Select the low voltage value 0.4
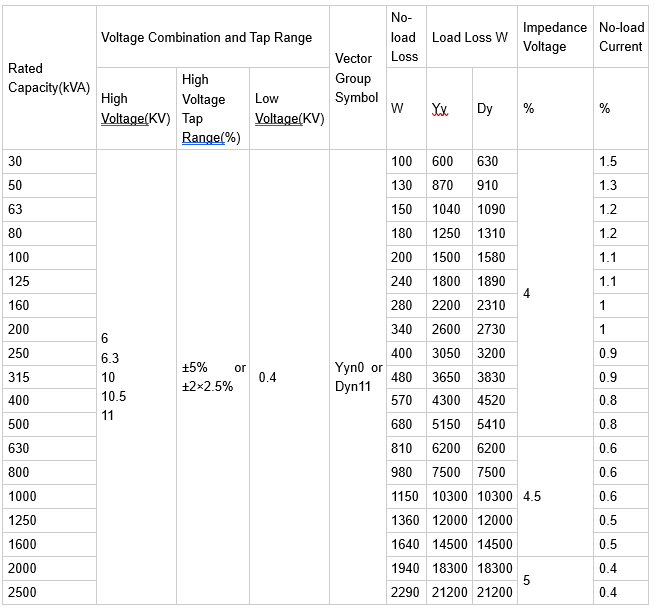This screenshot has height=609, width=654. 289,377
